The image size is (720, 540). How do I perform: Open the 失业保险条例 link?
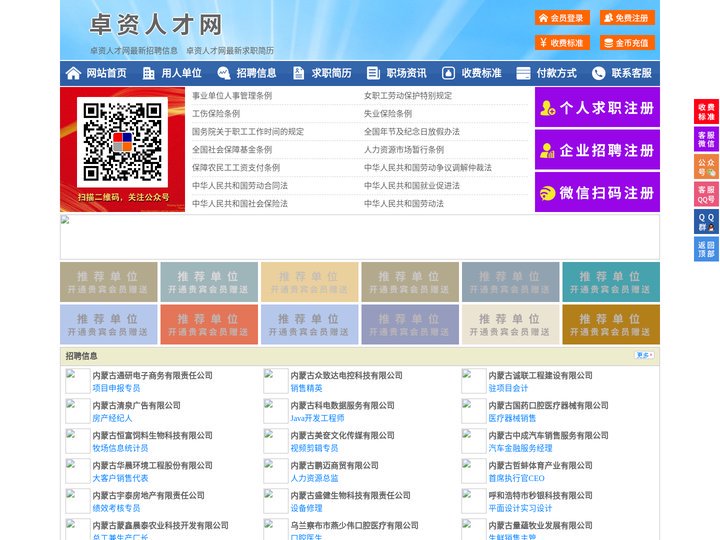coord(388,113)
